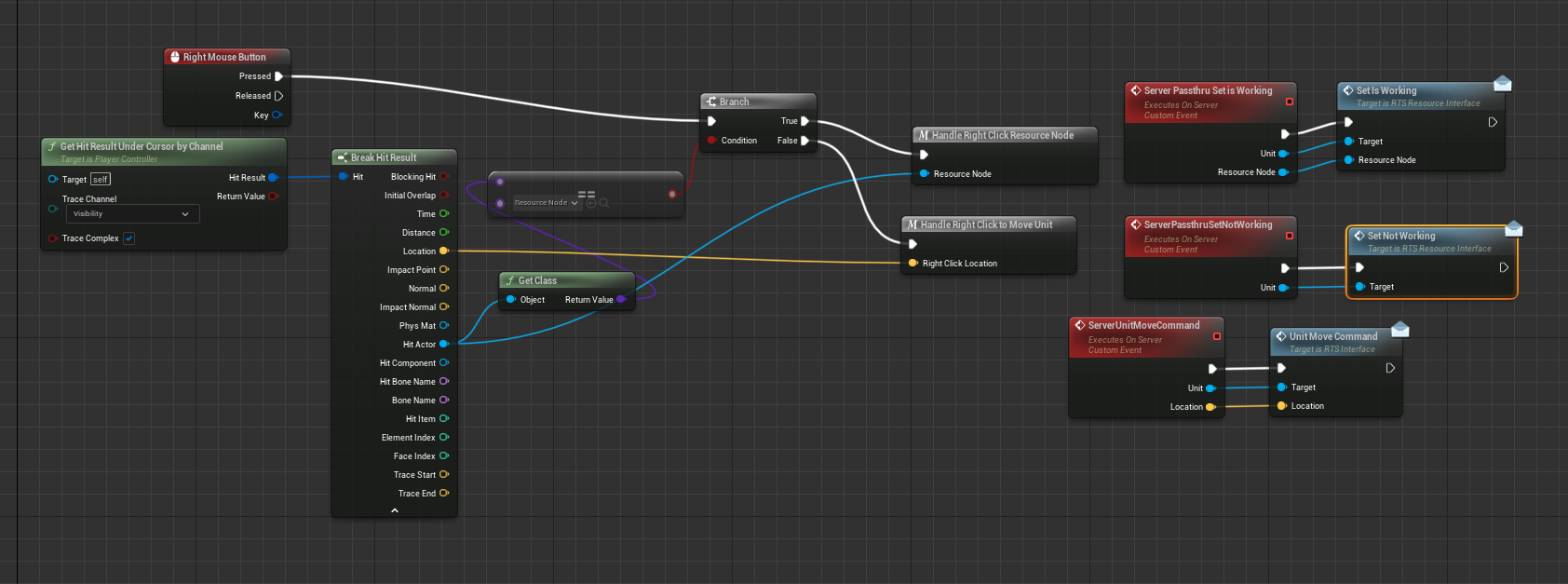The width and height of the screenshot is (1568, 584).
Task: Click the execution output pin on Set Not Working
Action: click(1504, 267)
